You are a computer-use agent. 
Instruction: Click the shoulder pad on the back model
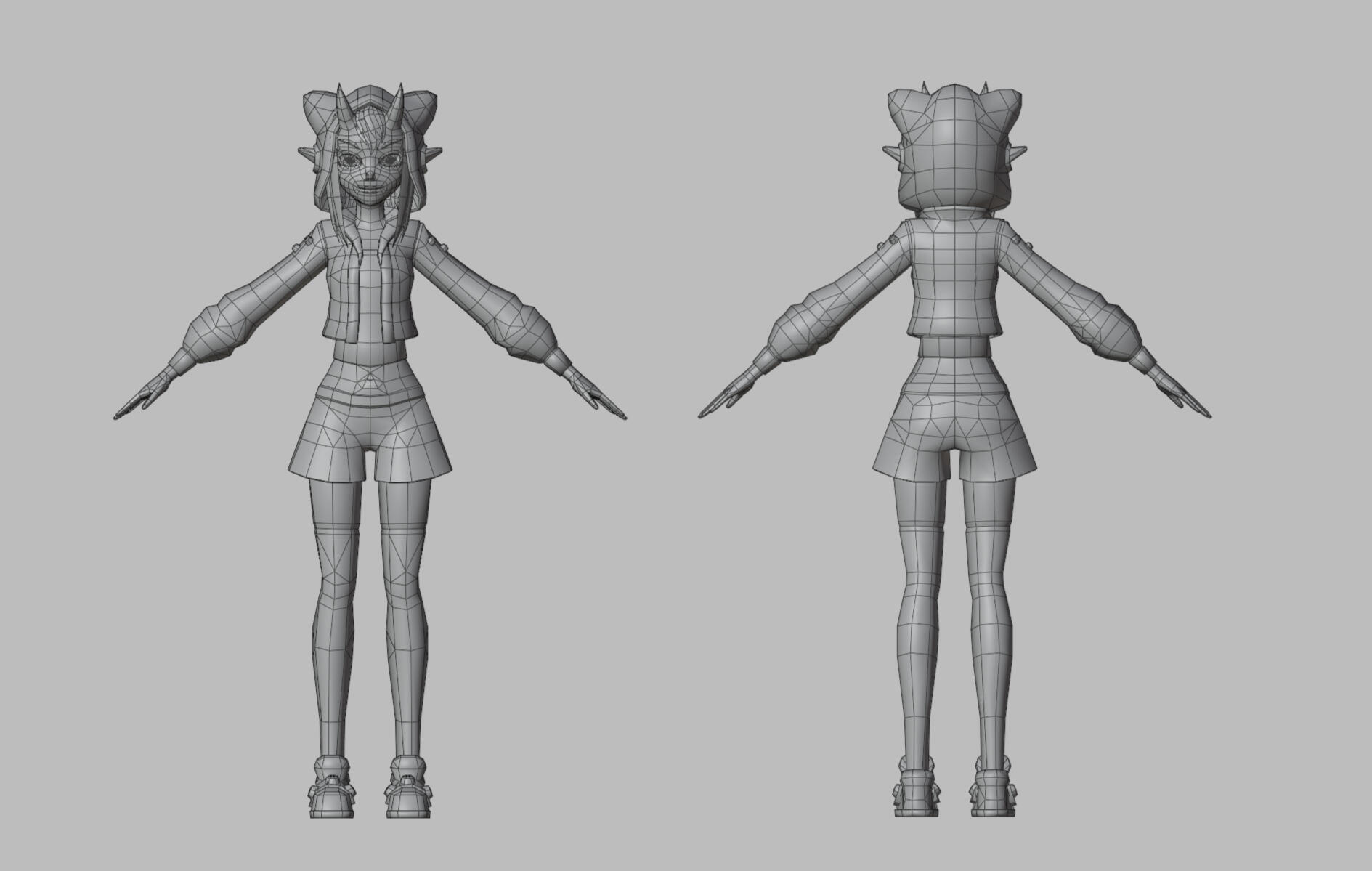(892, 240)
